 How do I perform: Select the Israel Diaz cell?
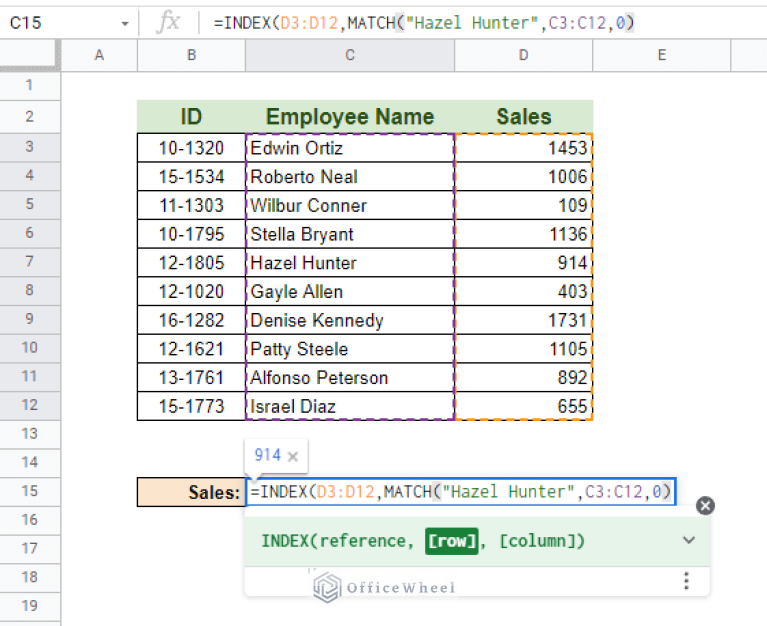point(350,406)
